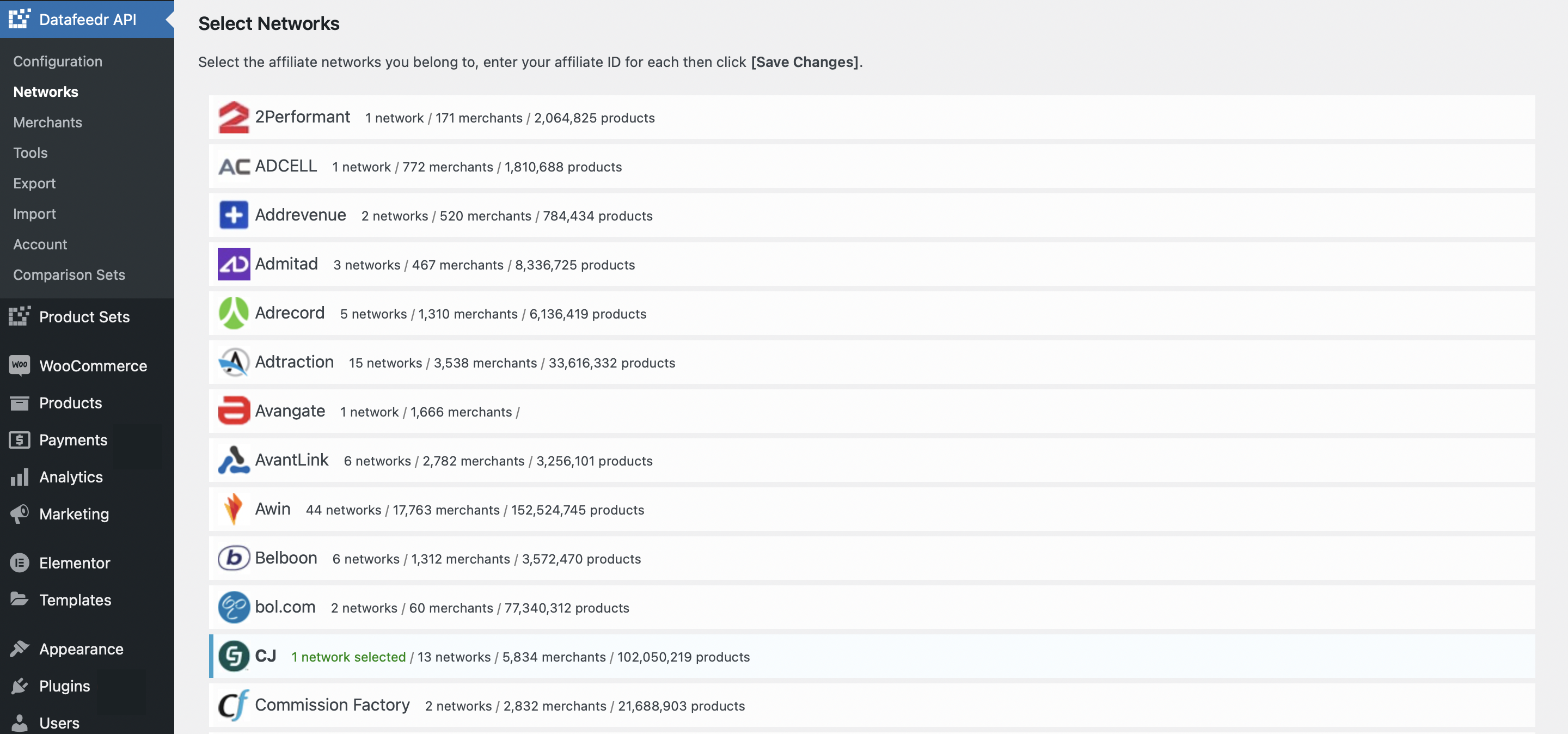
Task: Expand the bol.com network name
Action: pos(285,606)
